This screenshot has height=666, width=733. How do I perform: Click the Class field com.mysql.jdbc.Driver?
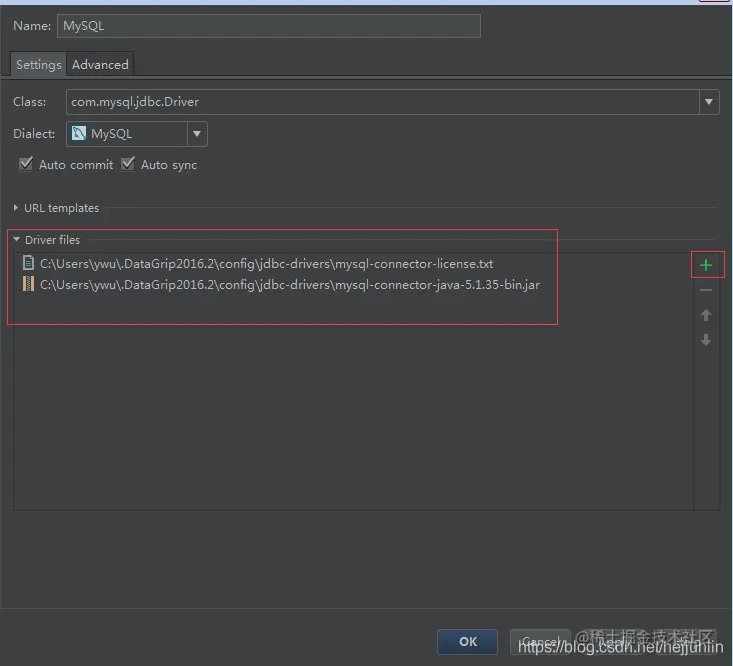(382, 102)
